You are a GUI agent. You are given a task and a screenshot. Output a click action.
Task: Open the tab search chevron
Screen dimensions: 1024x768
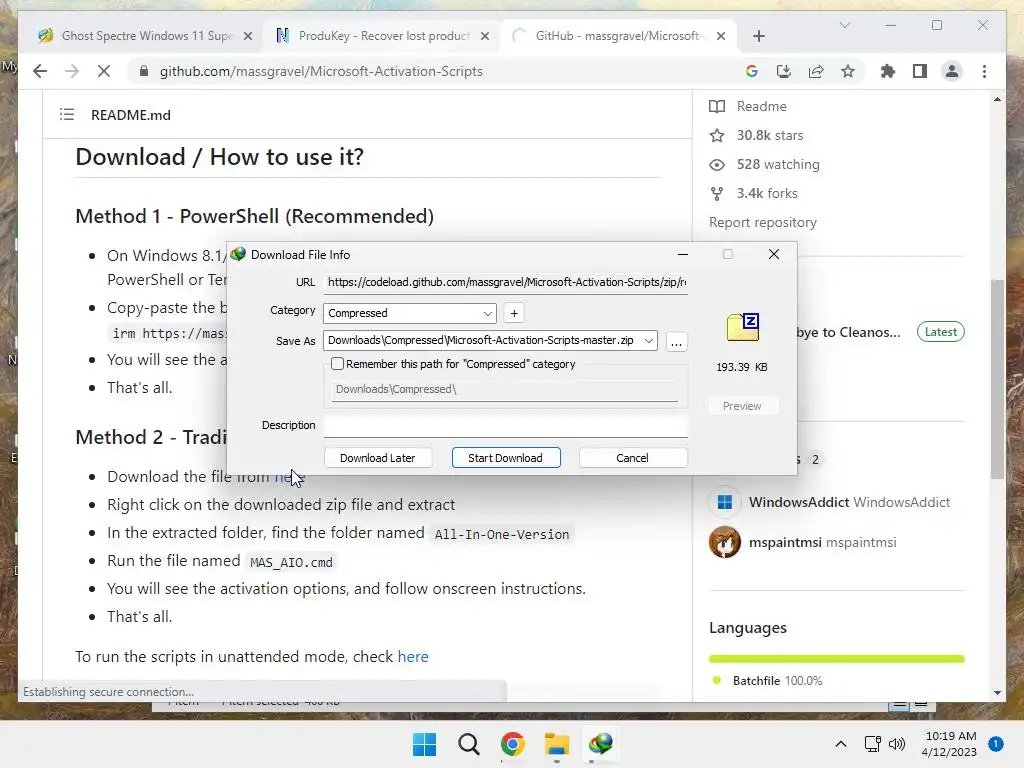pyautogui.click(x=844, y=25)
